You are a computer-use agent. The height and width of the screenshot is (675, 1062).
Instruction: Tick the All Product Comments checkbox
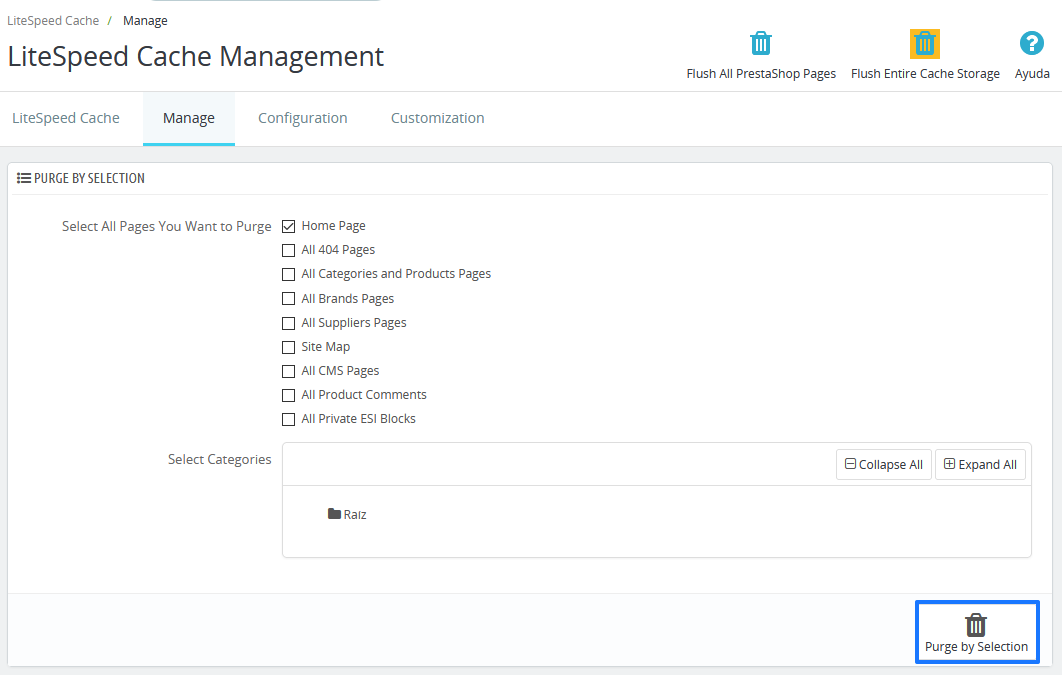(x=289, y=395)
